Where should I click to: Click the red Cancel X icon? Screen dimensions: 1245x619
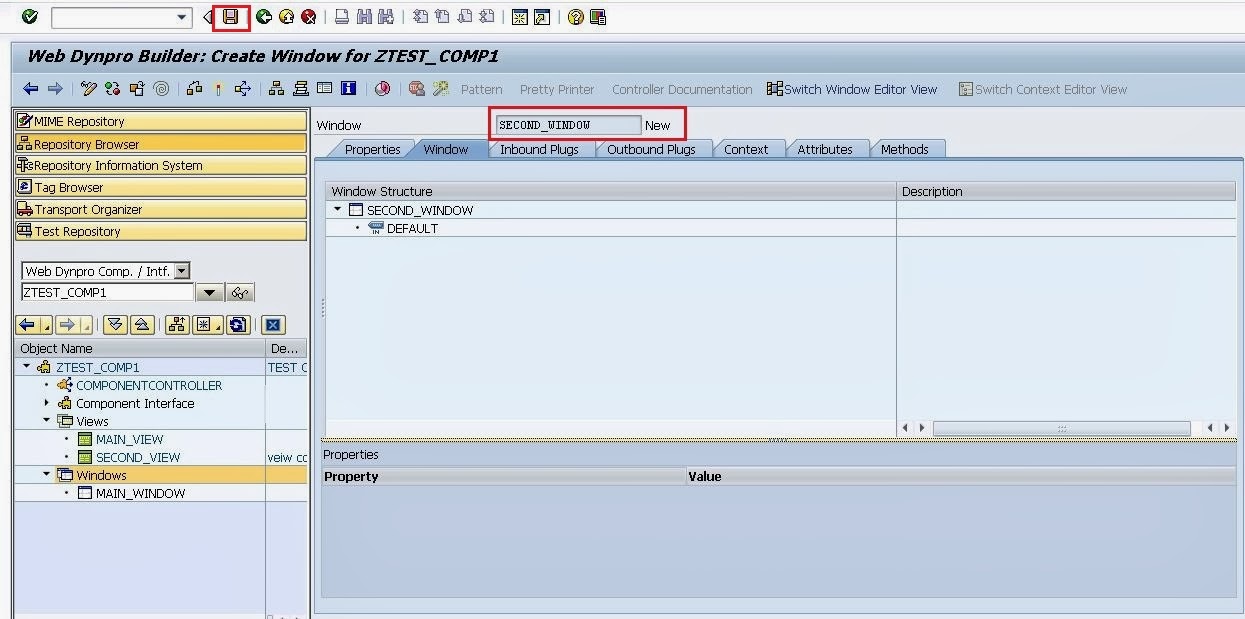coord(309,17)
